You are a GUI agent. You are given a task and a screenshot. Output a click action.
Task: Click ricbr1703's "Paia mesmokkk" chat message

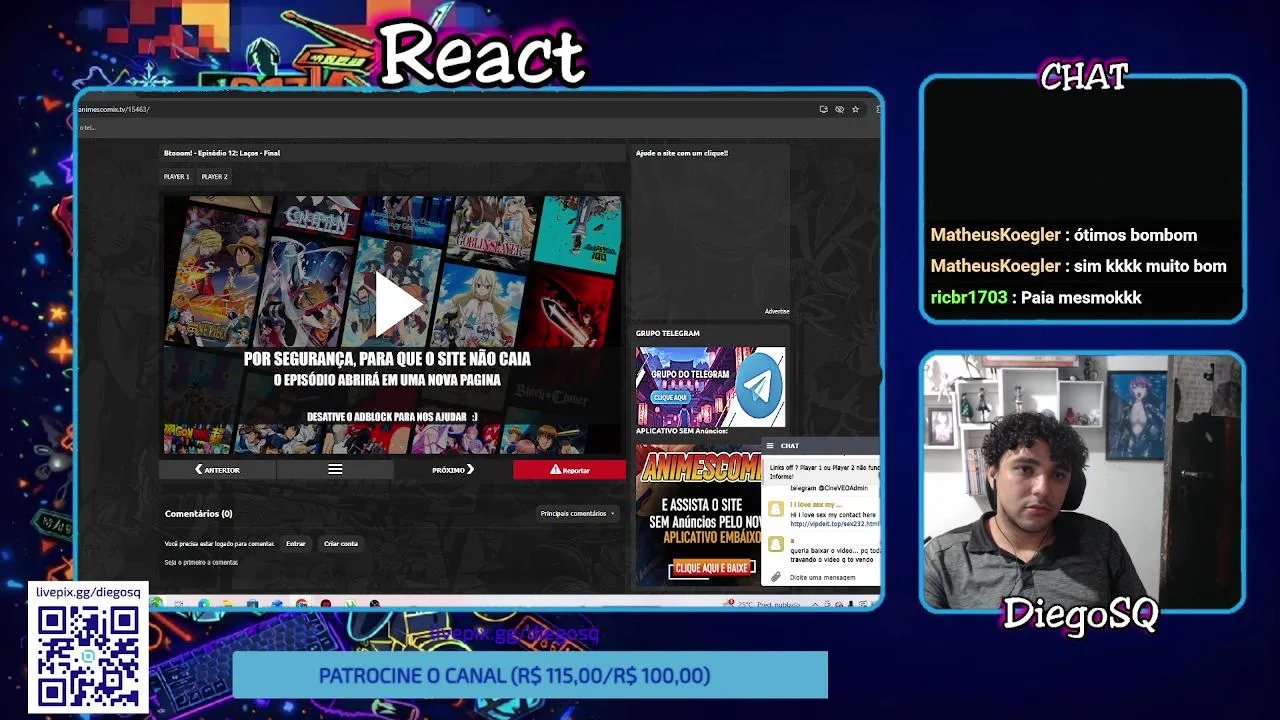pos(1036,297)
